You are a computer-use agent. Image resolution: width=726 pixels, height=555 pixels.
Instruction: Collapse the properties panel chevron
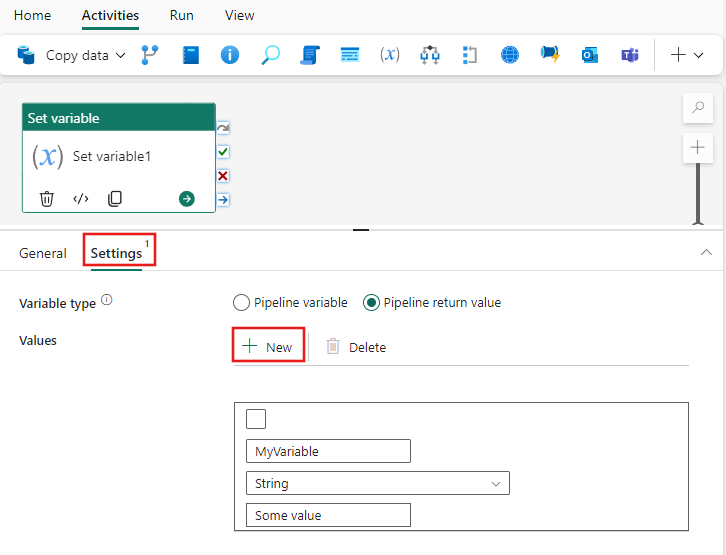tap(706, 252)
